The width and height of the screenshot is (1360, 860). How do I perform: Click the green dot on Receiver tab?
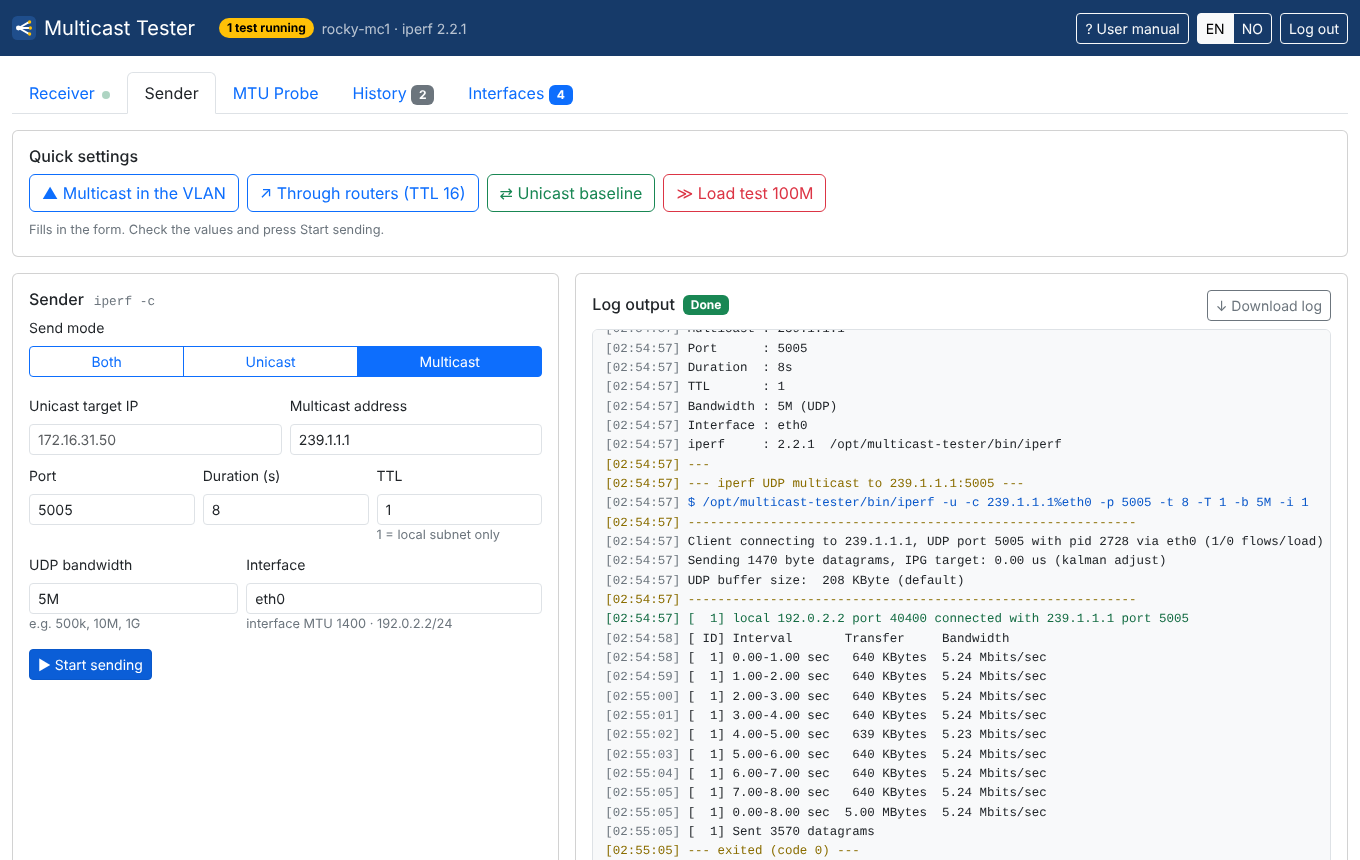[106, 94]
